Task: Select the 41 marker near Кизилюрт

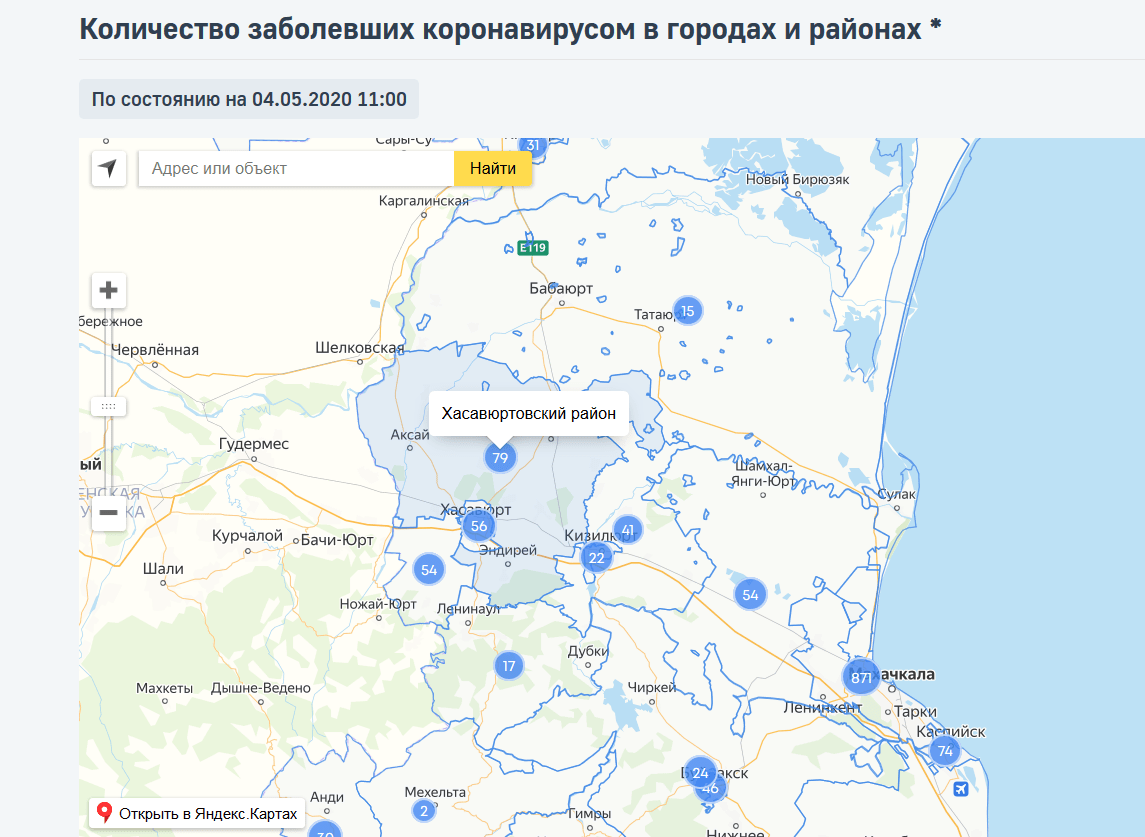Action: (628, 529)
